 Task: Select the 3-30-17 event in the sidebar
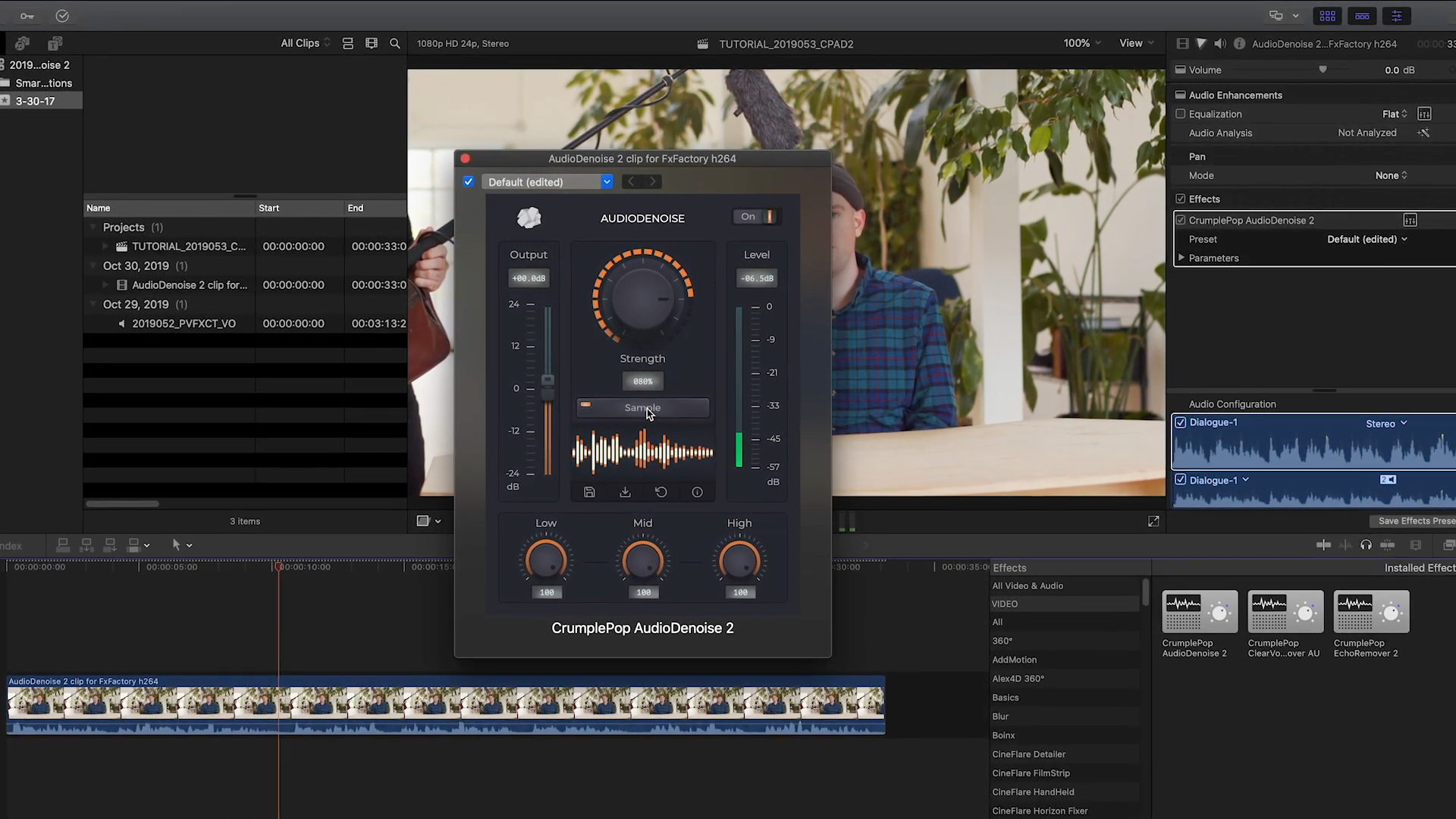click(41, 101)
